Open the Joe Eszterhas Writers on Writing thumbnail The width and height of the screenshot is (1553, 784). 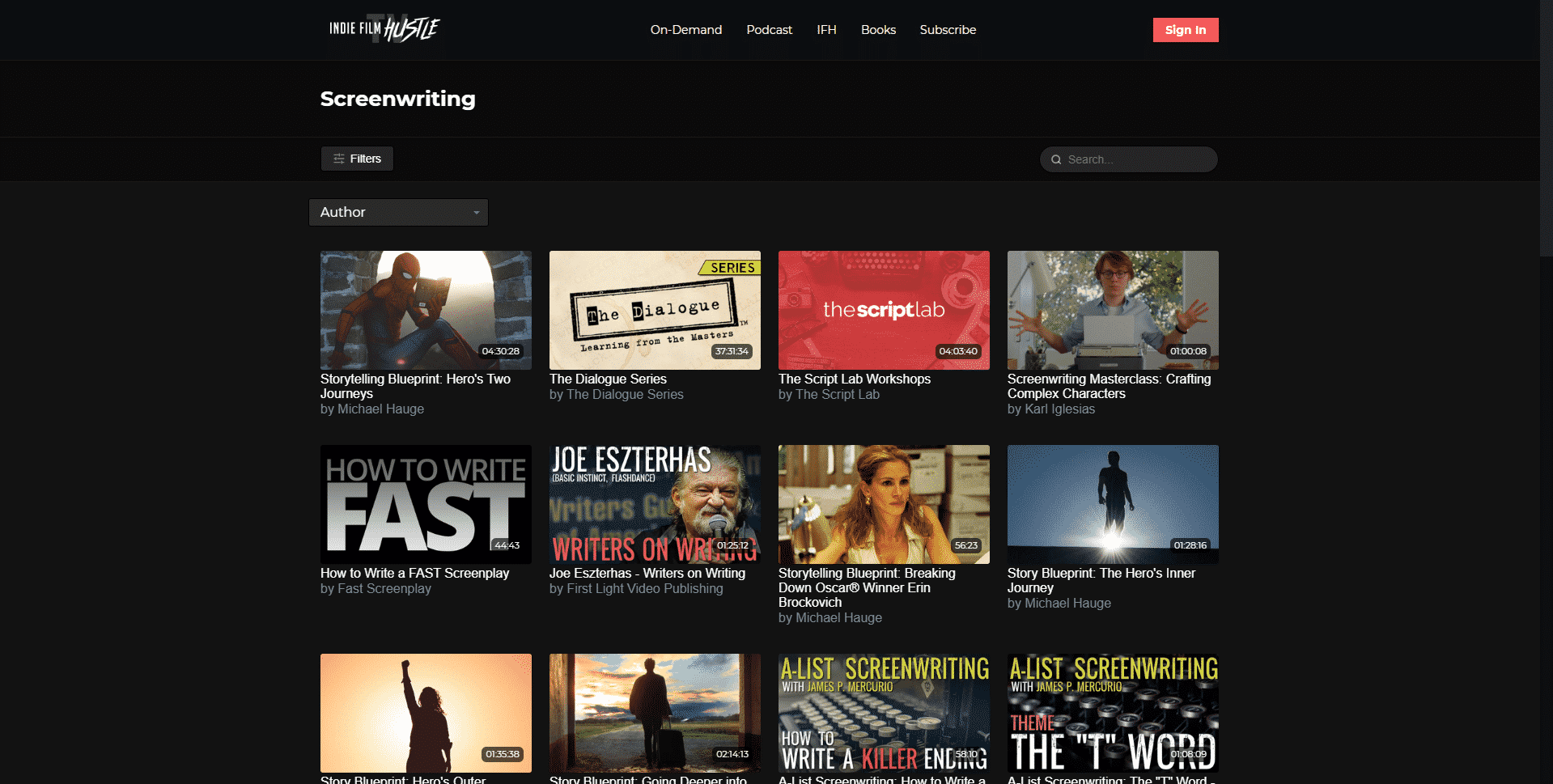[655, 504]
